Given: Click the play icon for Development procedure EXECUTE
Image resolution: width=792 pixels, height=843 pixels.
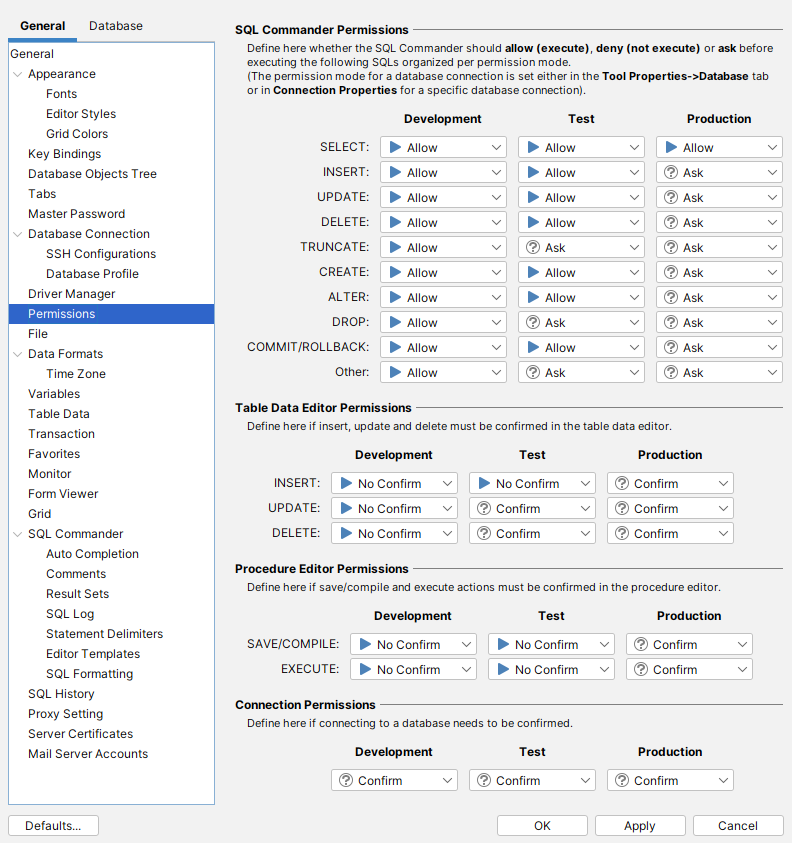Looking at the screenshot, I should (x=365, y=669).
